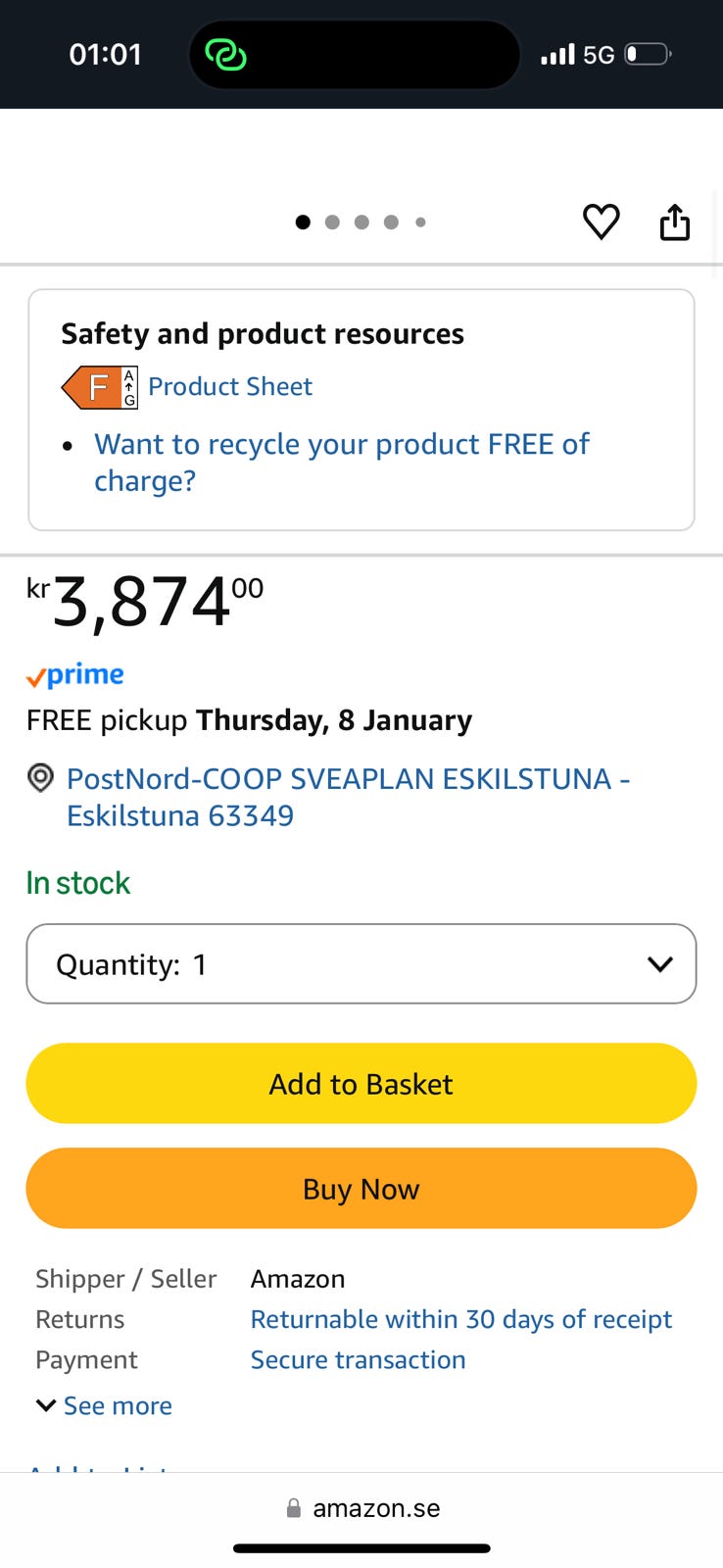This screenshot has height=1568, width=723.
Task: Tap the green link icon in Dynamic Island
Action: coord(225,55)
